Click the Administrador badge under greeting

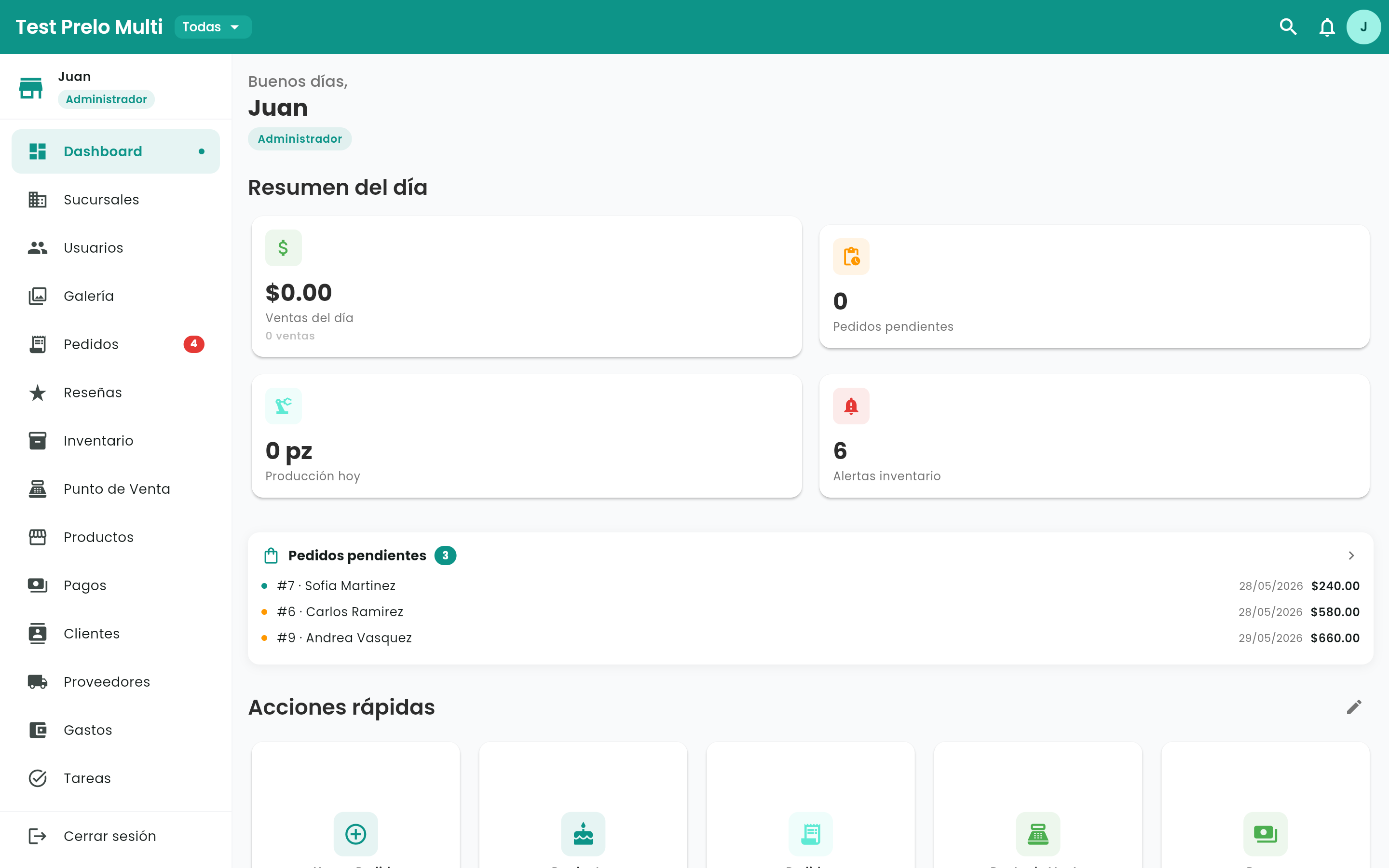[300, 139]
